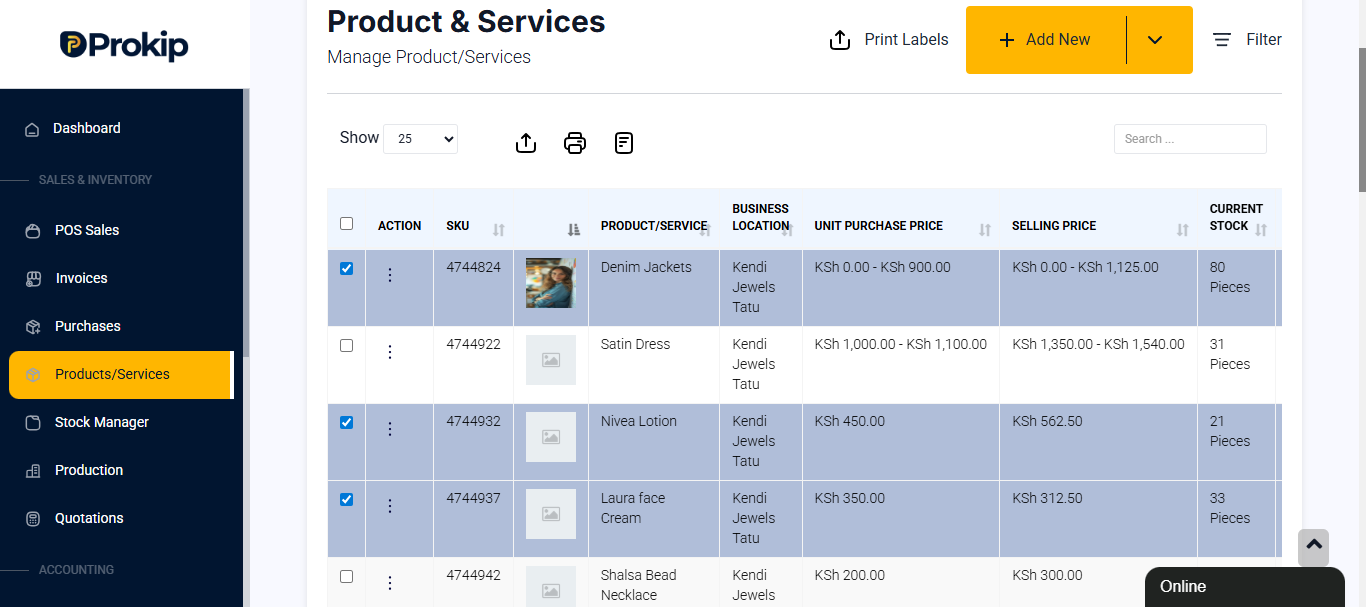
Task: Click the Filter button label
Action: [x=1264, y=40]
